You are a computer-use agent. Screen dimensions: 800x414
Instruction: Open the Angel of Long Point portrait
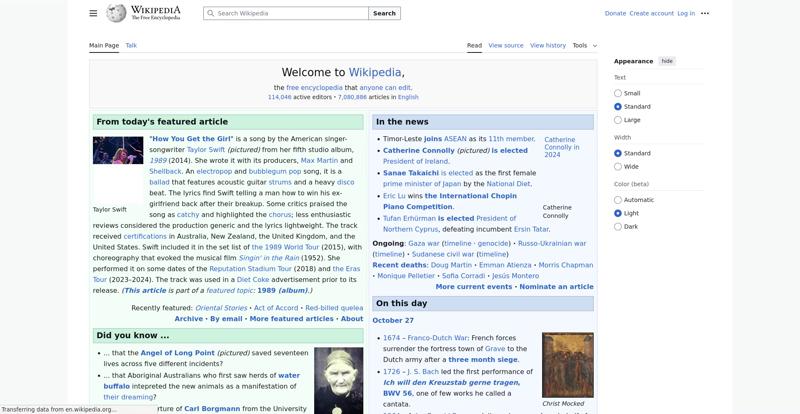point(338,380)
